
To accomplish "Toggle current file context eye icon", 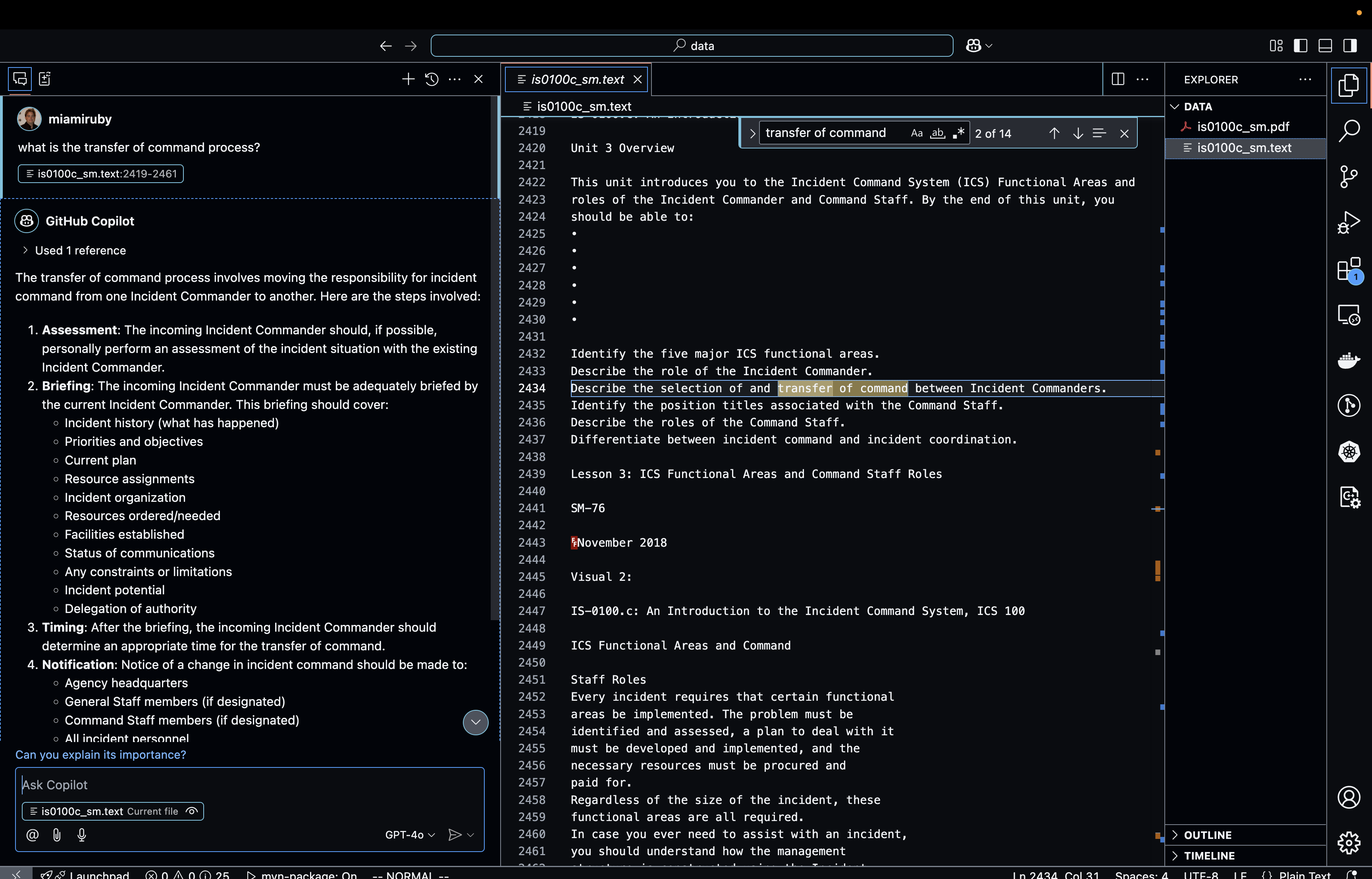I will click(x=192, y=811).
